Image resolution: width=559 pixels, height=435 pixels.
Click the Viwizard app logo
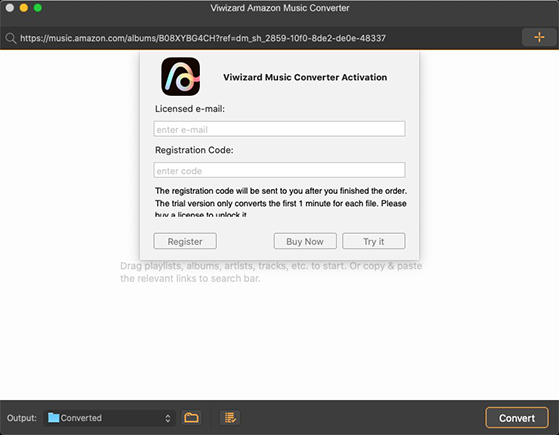click(180, 77)
